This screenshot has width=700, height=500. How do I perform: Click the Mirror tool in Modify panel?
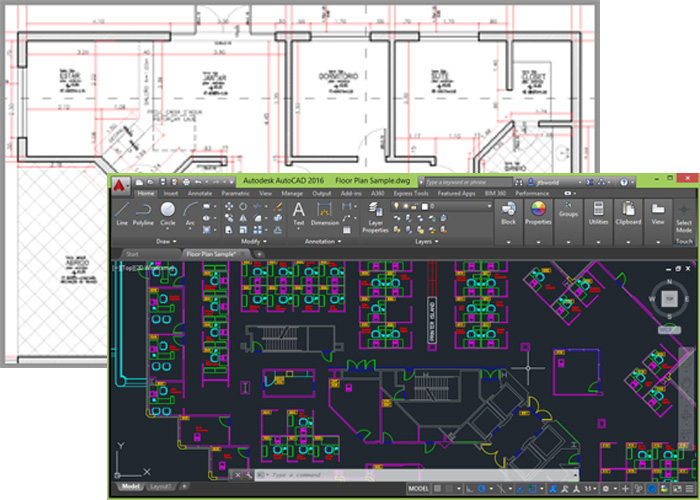point(243,218)
